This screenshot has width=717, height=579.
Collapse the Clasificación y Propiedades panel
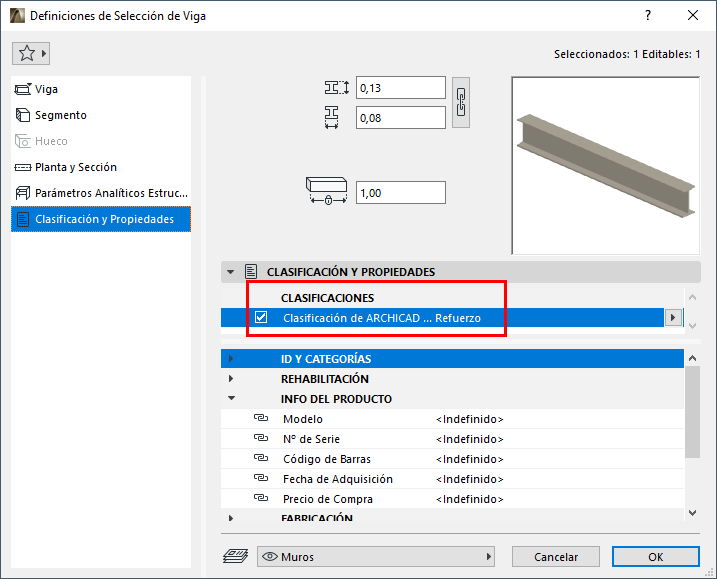click(x=231, y=271)
